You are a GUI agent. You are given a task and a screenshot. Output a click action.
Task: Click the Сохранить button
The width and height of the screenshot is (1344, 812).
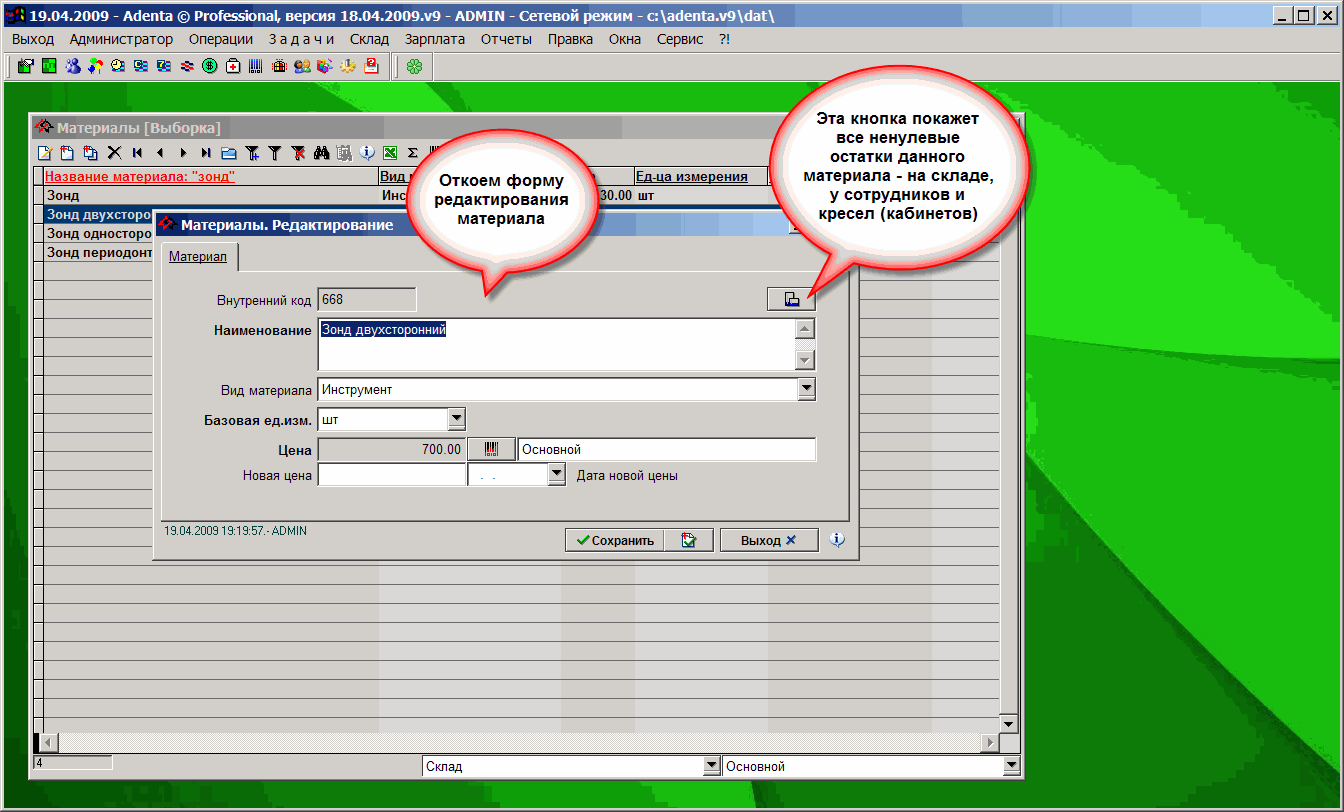(612, 540)
